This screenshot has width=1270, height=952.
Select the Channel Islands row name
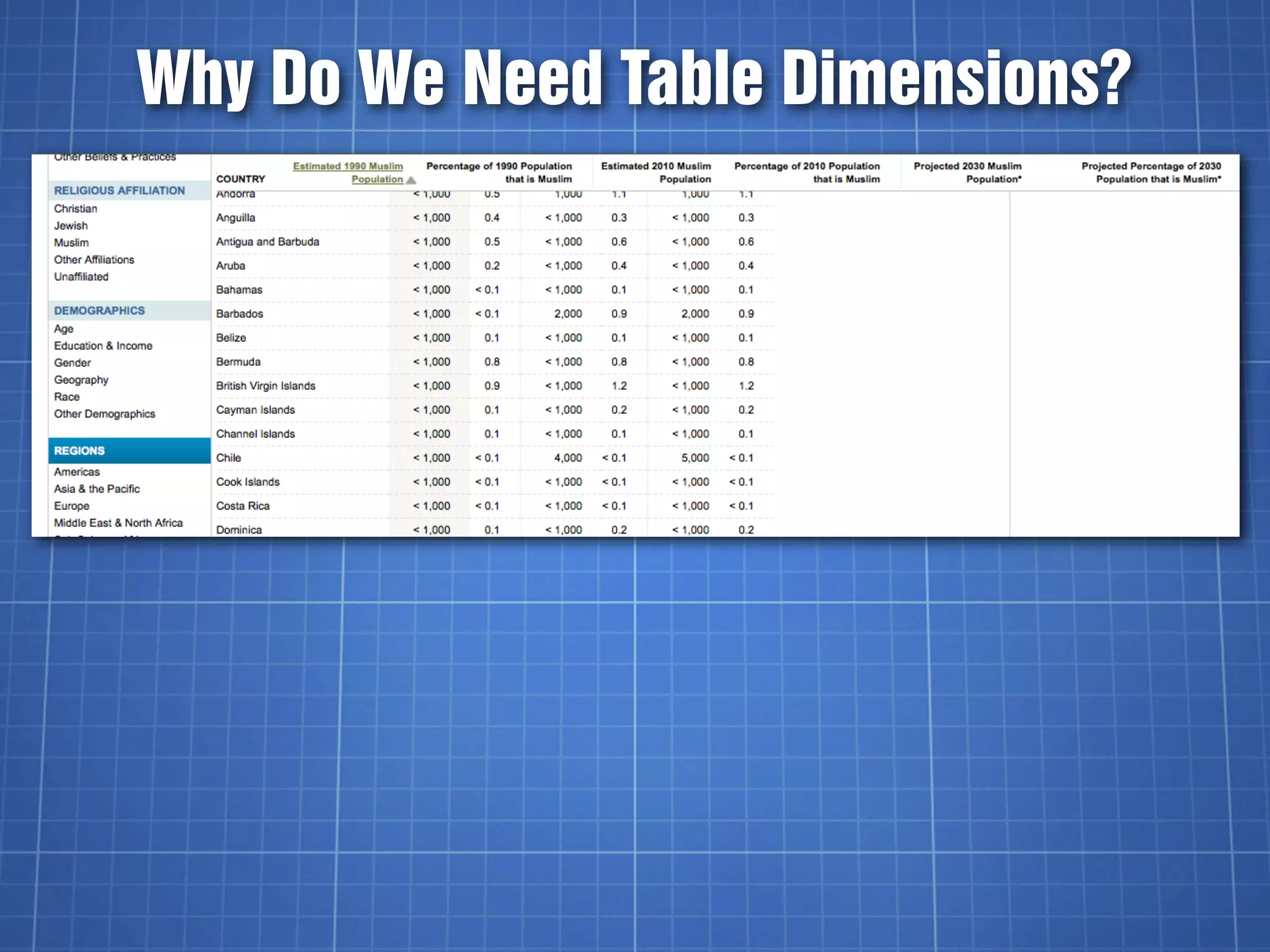255,434
